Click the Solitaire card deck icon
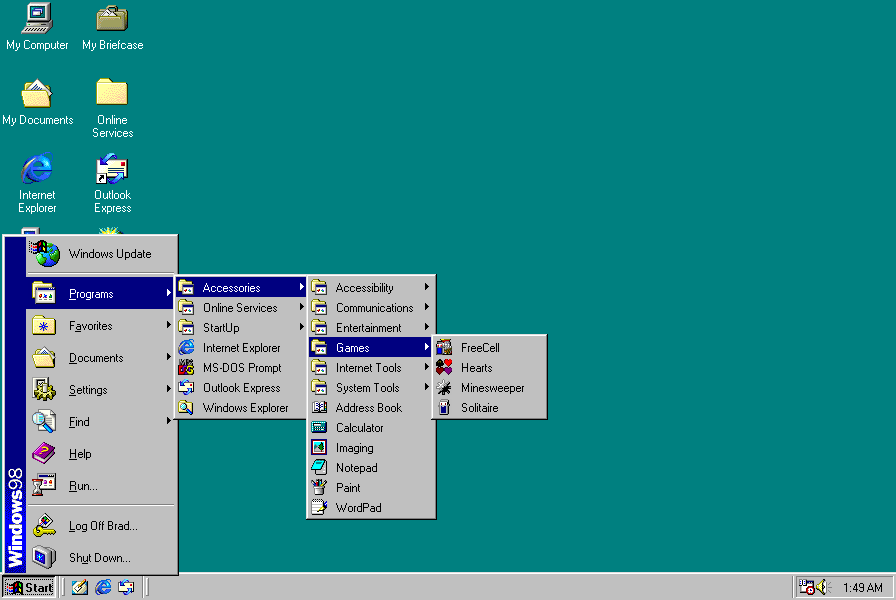 click(444, 407)
